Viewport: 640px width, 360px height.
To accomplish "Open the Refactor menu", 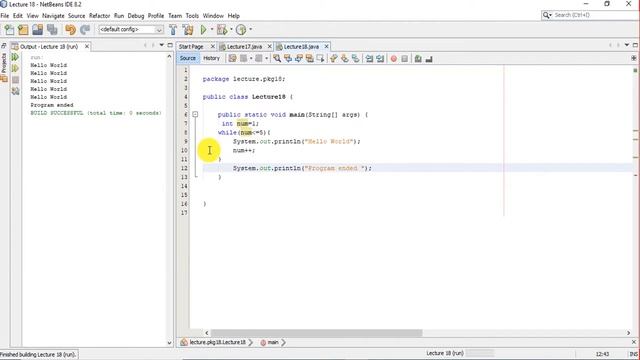I will point(100,16).
